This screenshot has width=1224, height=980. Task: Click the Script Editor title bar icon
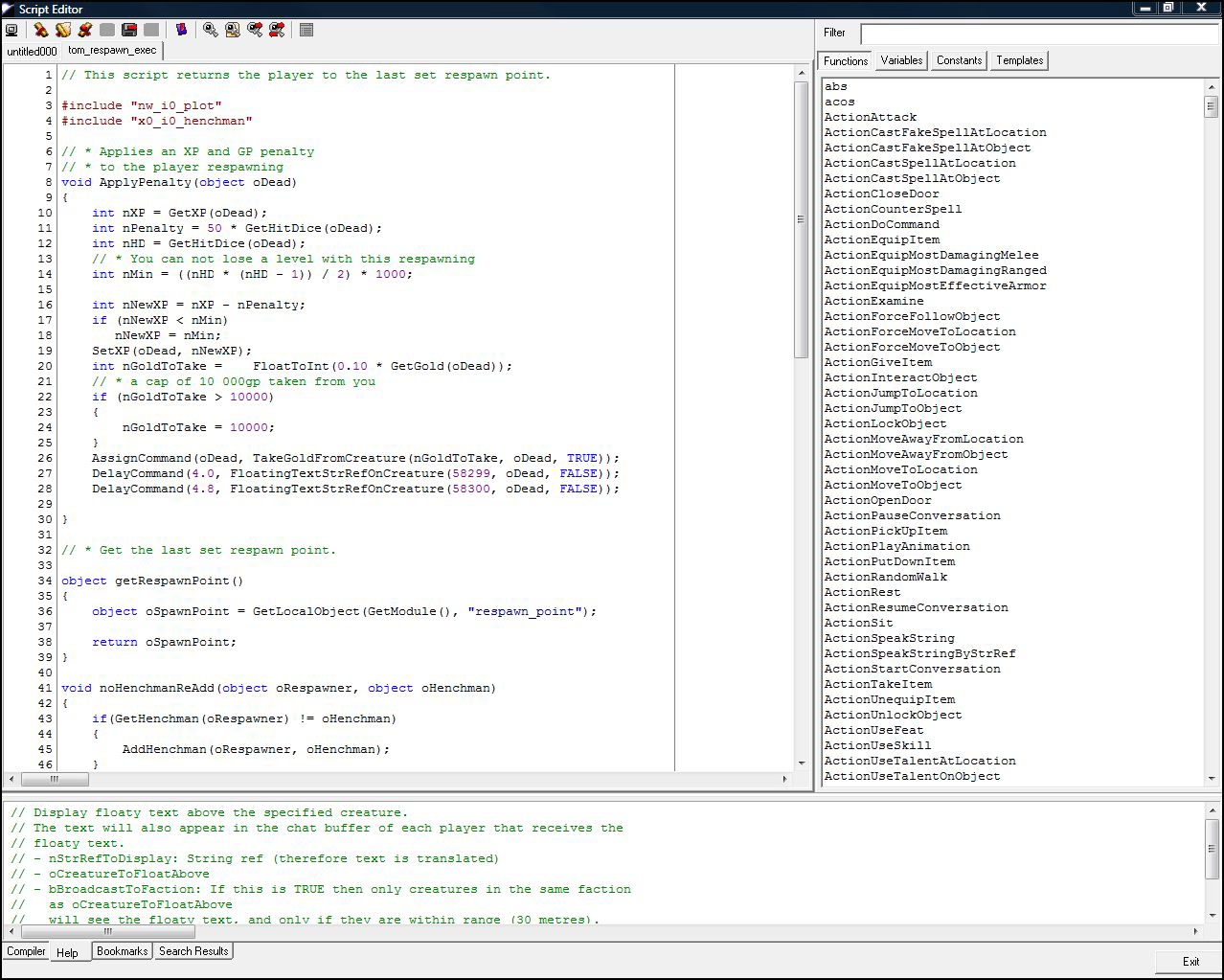[x=9, y=9]
